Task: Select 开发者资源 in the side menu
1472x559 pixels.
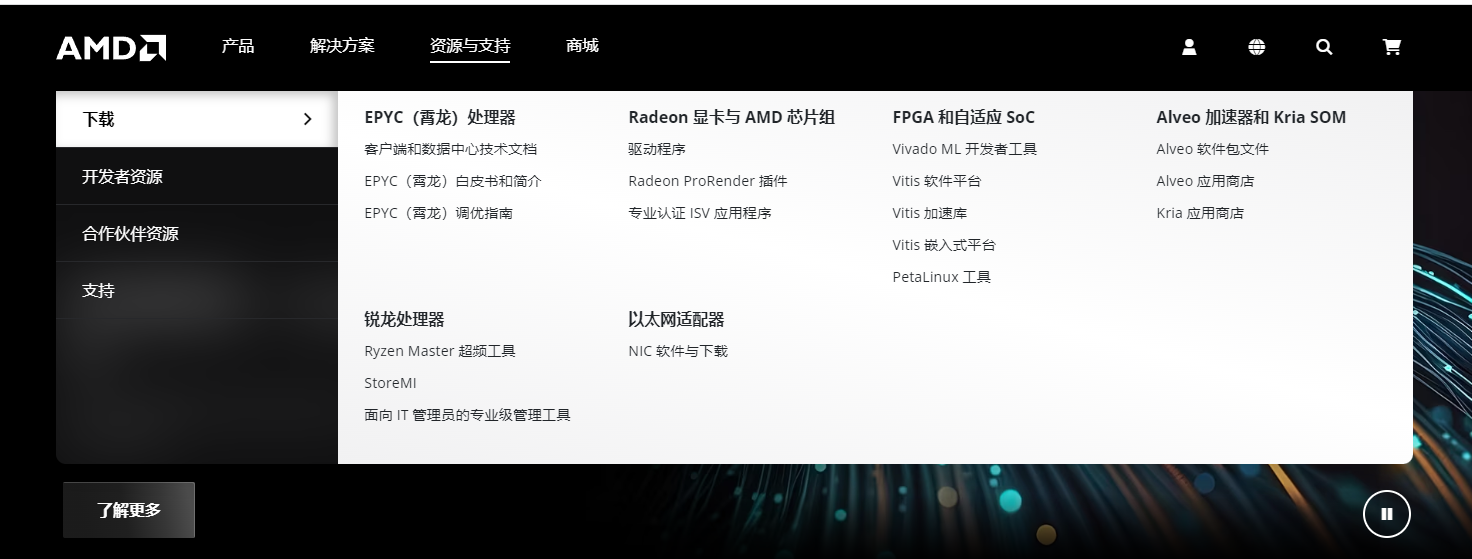Action: coord(197,176)
